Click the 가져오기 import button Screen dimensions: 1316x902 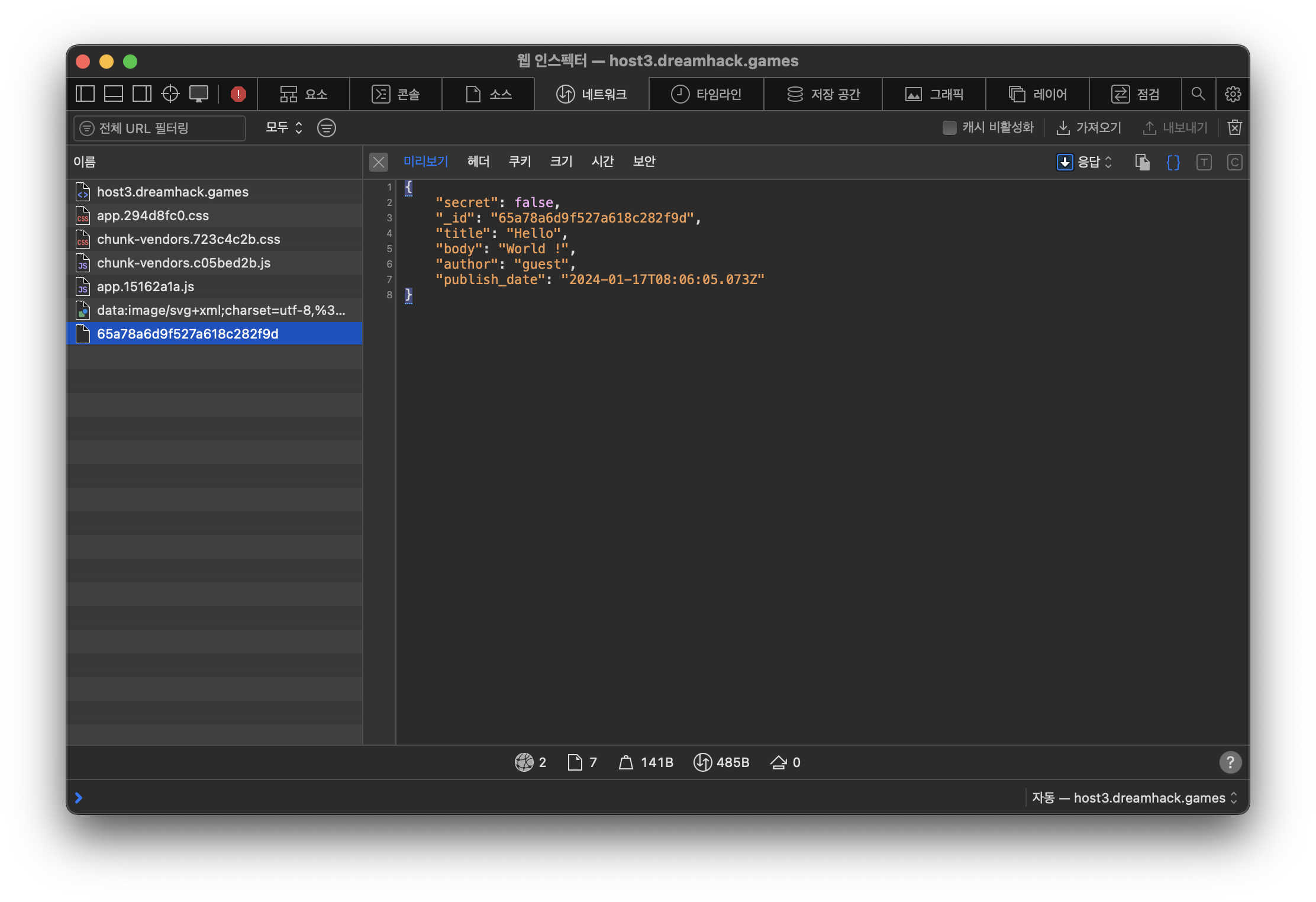coord(1089,128)
